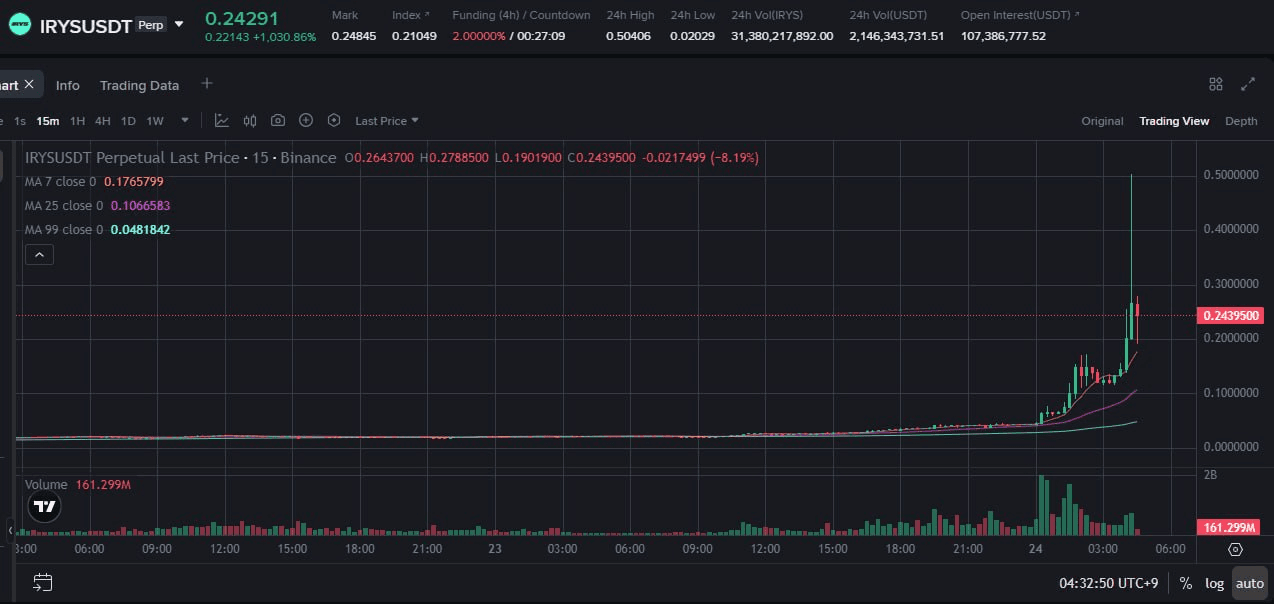The image size is (1274, 604).
Task: Click the Volume indicator label
Action: (46, 485)
